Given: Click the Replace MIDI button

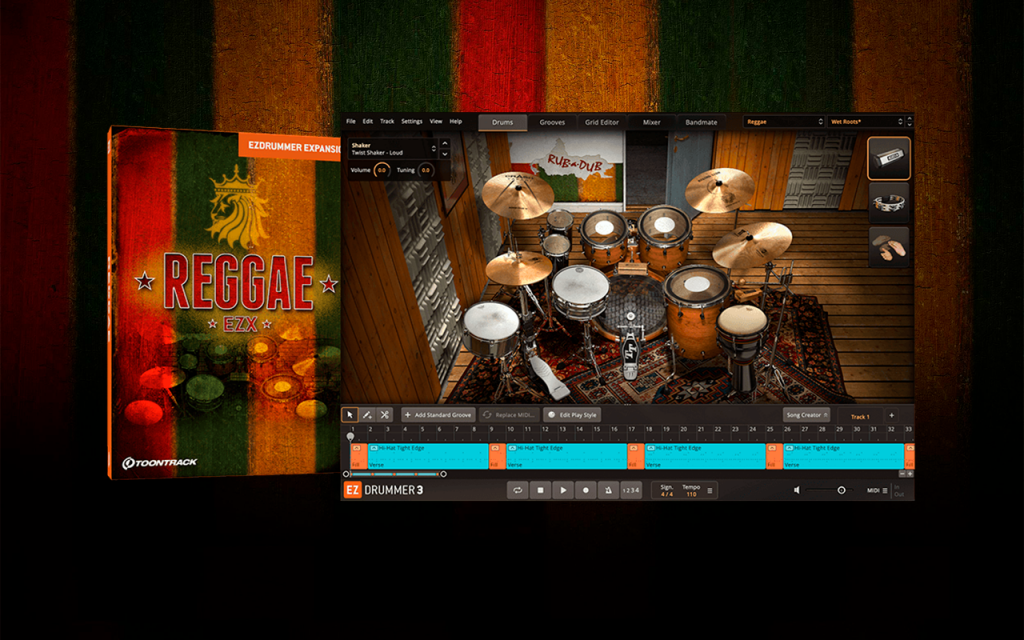Looking at the screenshot, I should click(x=509, y=415).
